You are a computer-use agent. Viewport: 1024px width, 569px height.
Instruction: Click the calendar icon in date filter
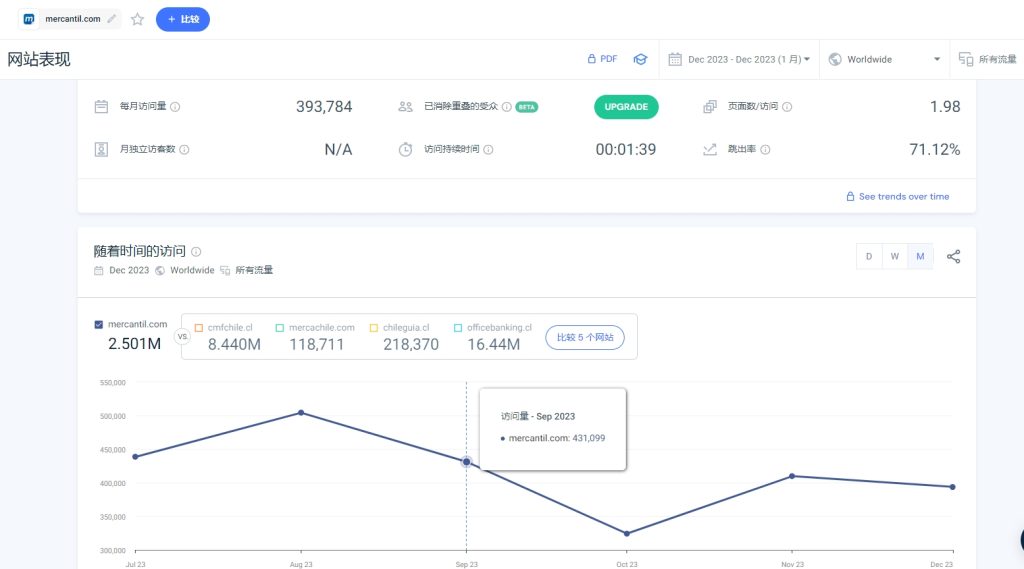pos(675,59)
